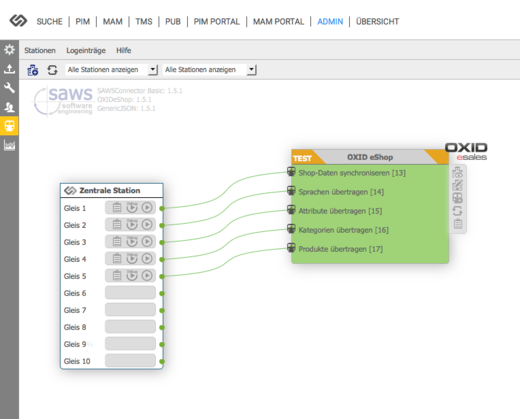Screen dimensions: 520x419
Task: Go to MAM PORTAL in the top navigation
Action: [x=278, y=22]
